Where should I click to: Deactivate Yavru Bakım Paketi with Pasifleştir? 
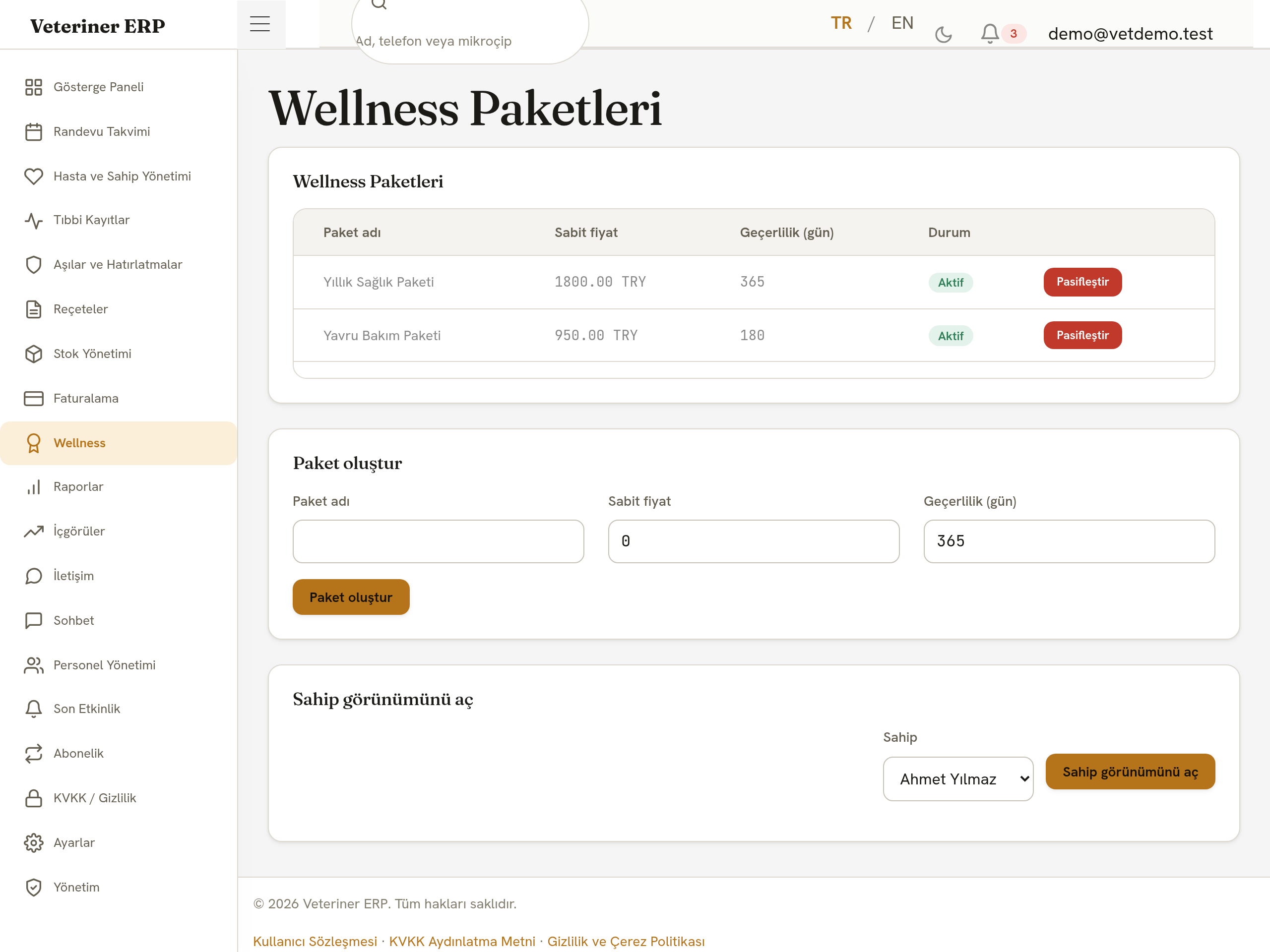click(x=1082, y=335)
